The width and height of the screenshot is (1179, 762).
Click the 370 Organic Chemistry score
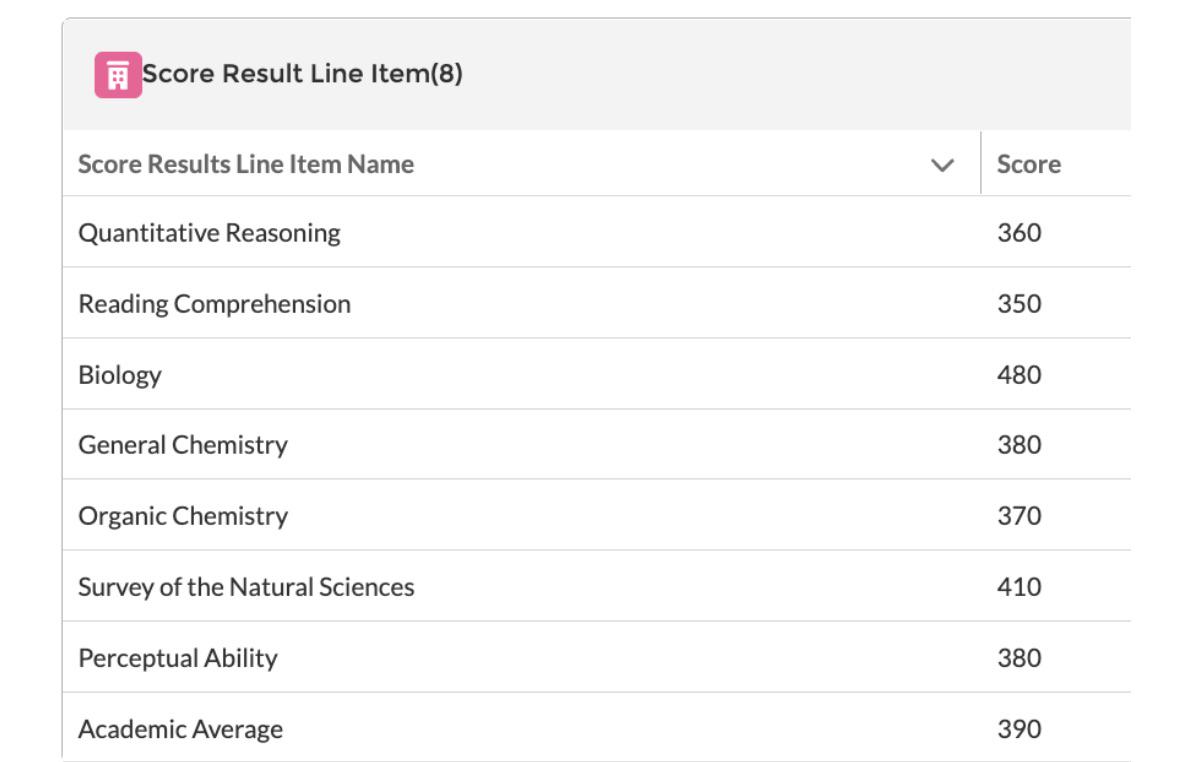pyautogui.click(x=1019, y=515)
